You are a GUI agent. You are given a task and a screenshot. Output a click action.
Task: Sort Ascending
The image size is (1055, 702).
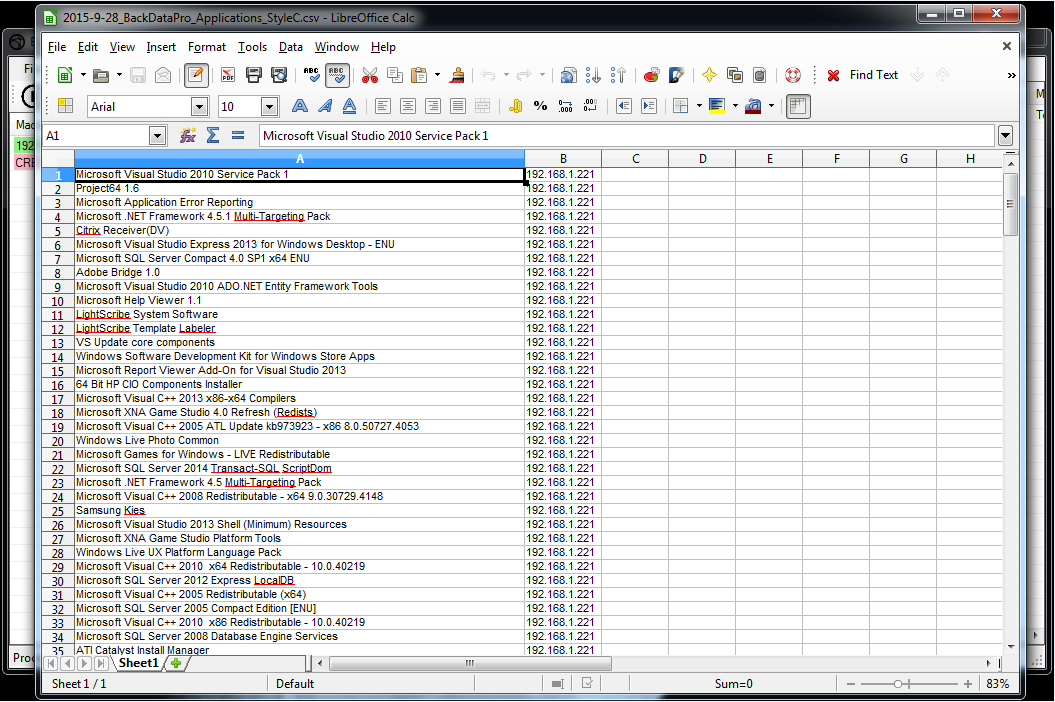tap(593, 75)
